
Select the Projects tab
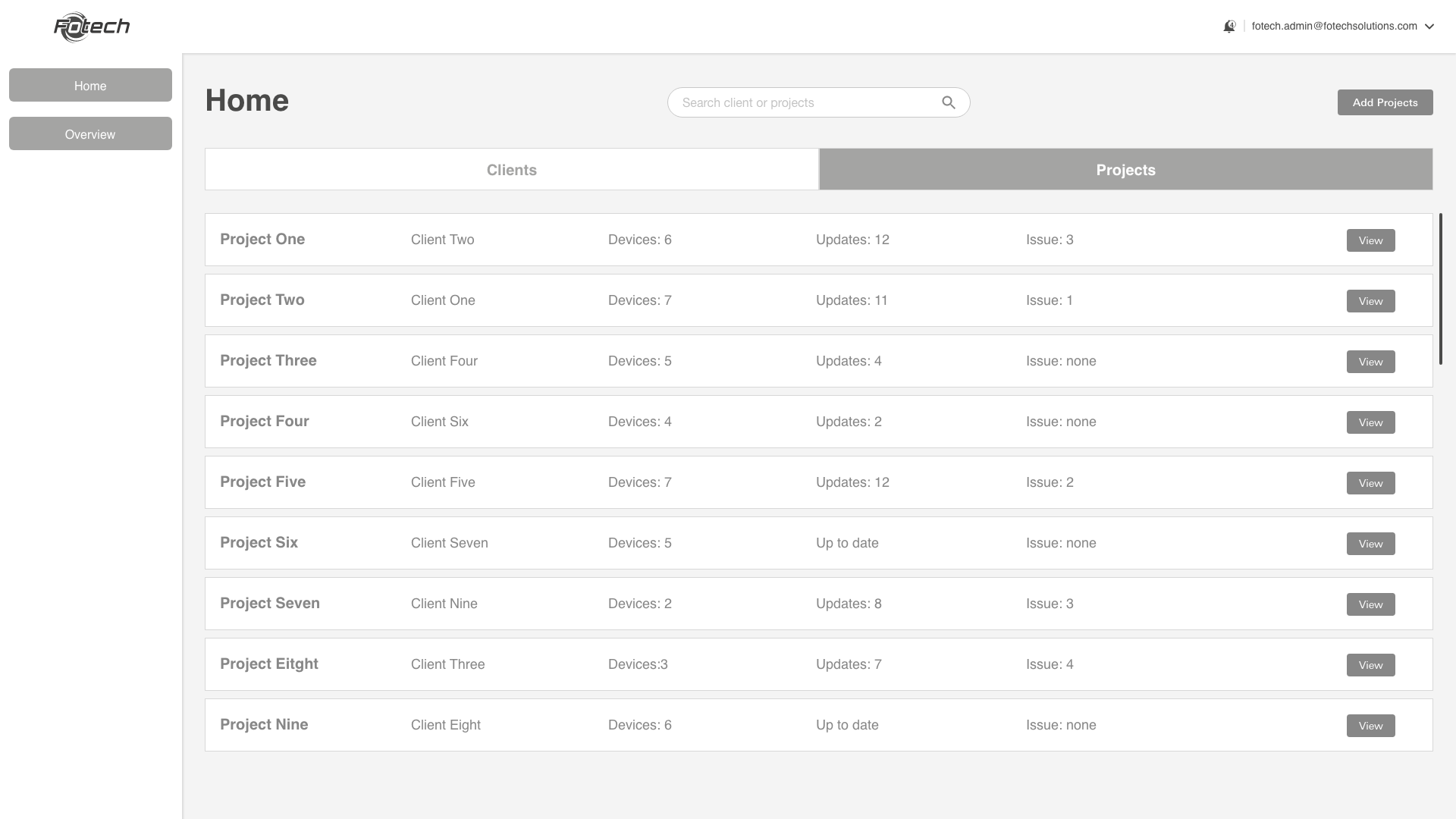1125,169
